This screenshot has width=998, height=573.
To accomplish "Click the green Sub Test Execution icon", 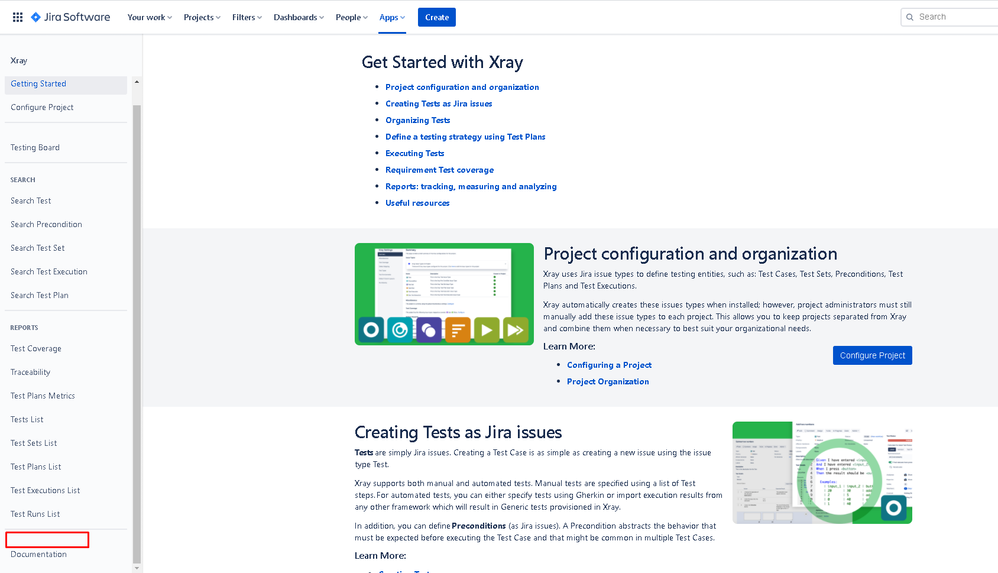I will click(x=516, y=330).
